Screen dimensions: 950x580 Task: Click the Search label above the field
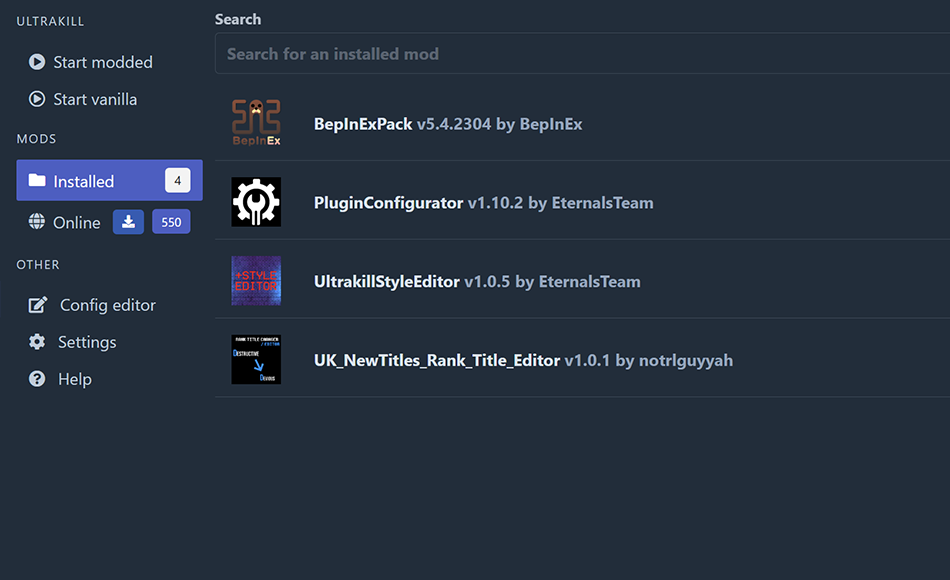(238, 19)
